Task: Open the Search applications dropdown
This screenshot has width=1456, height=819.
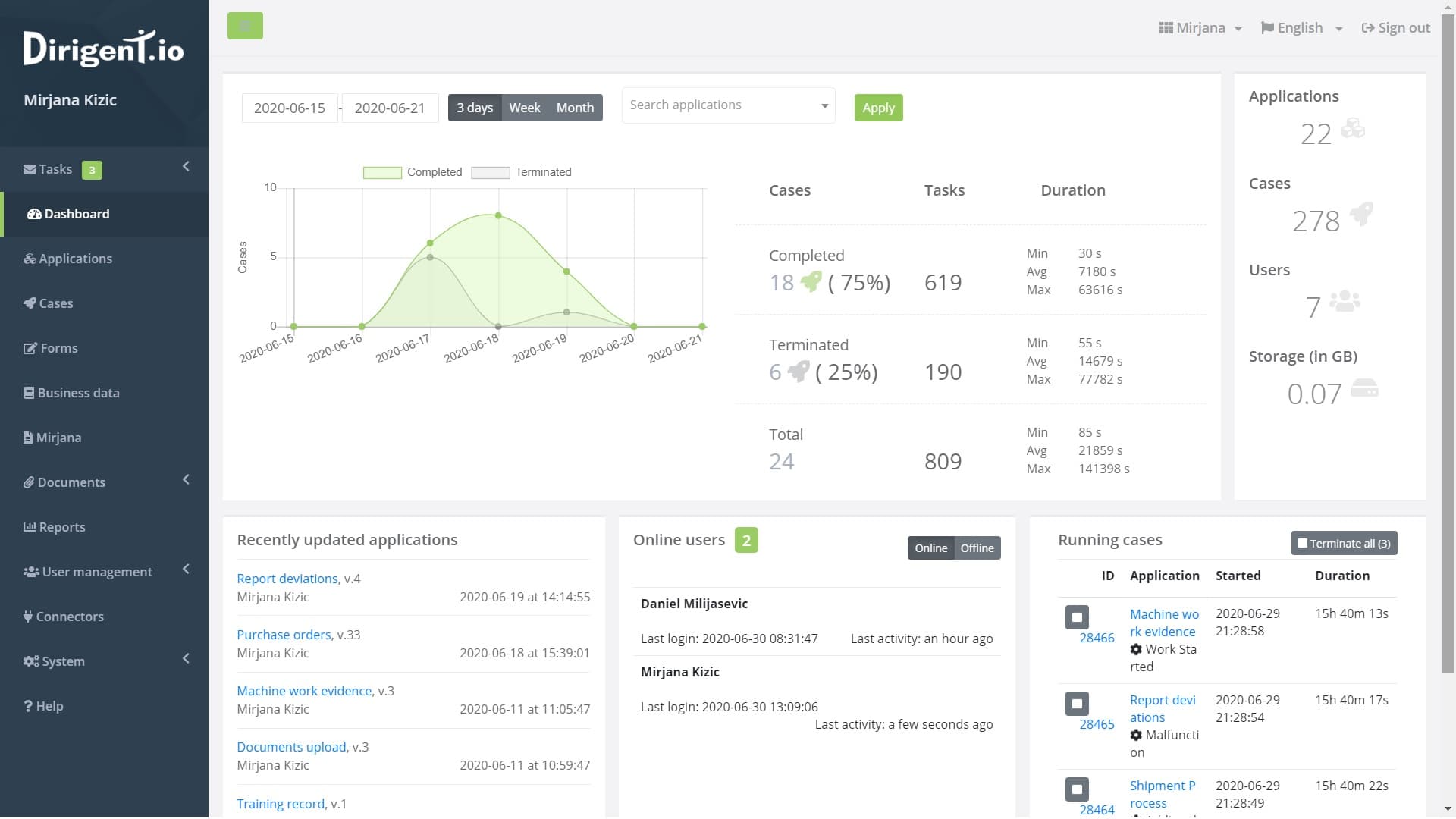Action: pyautogui.click(x=728, y=105)
